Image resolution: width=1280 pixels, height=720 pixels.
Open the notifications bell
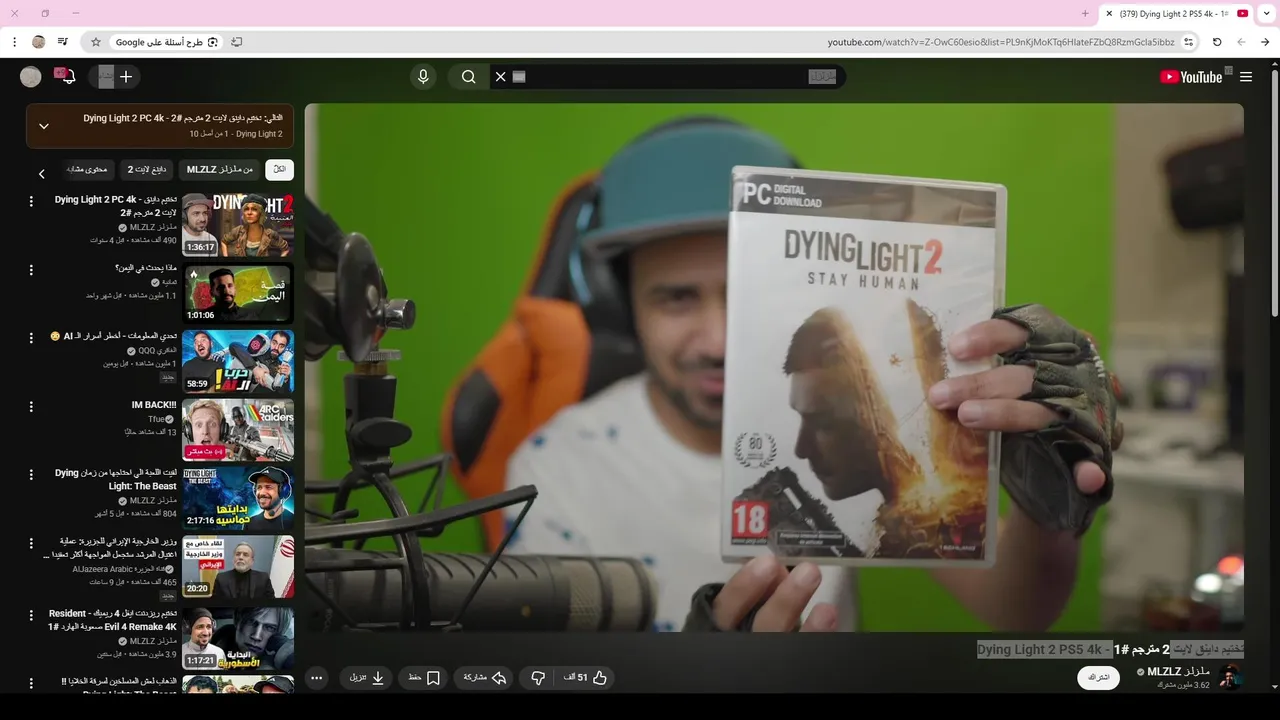(x=69, y=77)
